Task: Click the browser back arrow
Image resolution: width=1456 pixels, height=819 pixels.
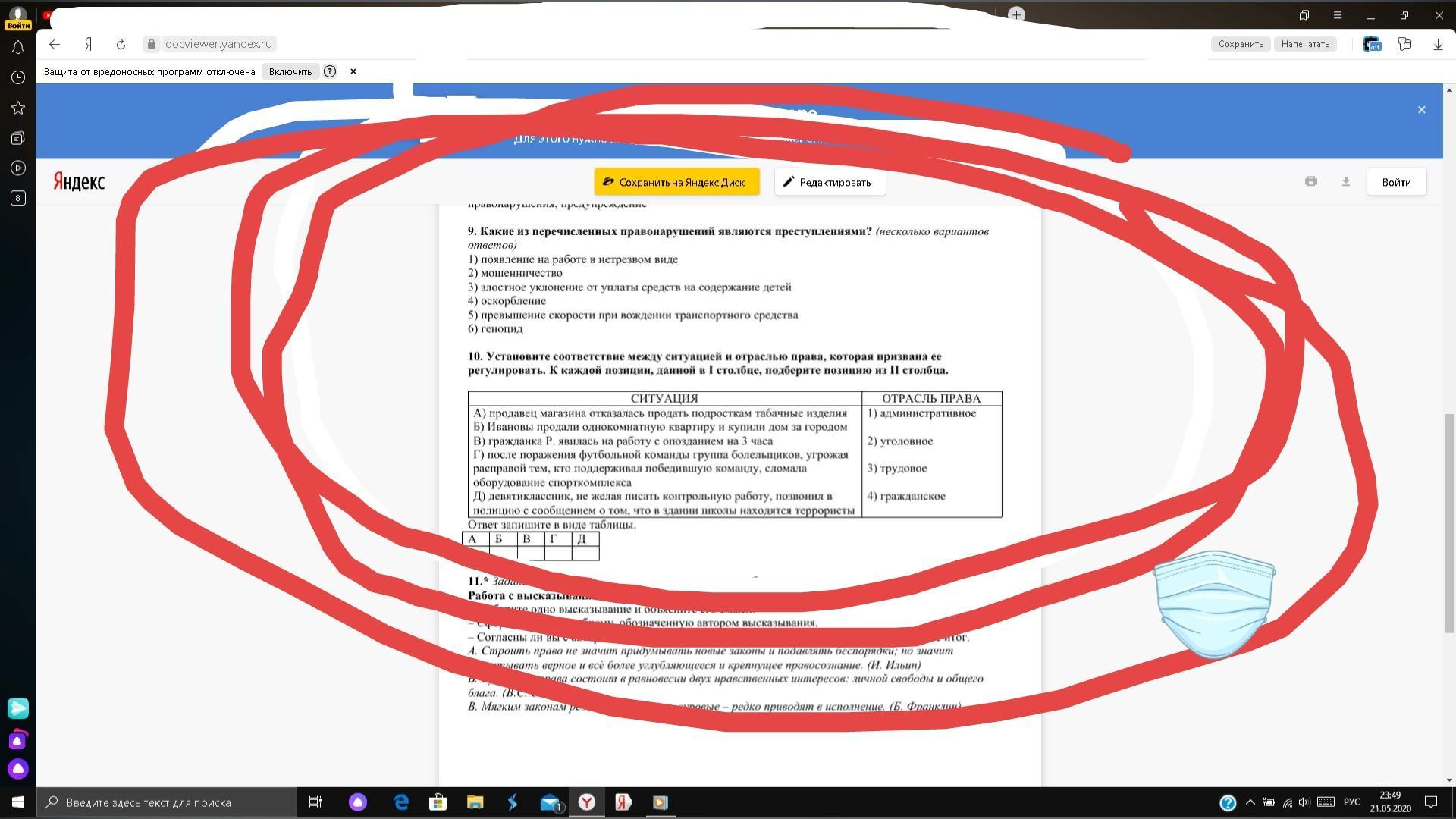Action: (55, 44)
